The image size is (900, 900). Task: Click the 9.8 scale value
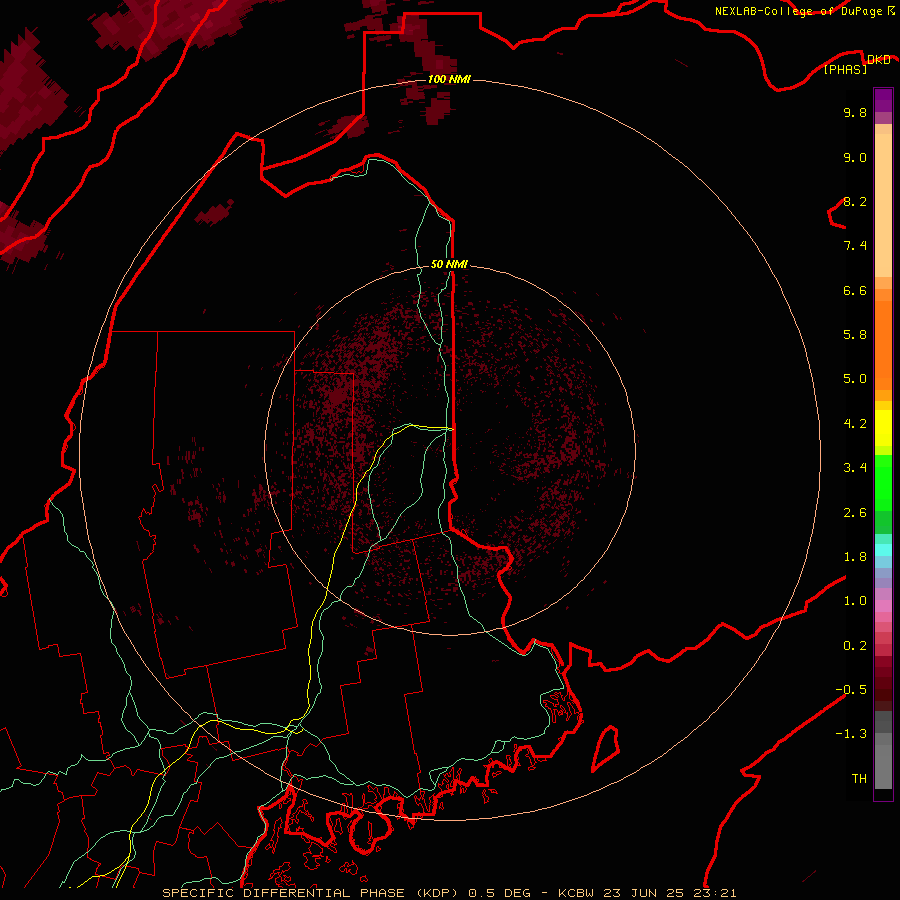pyautogui.click(x=855, y=112)
